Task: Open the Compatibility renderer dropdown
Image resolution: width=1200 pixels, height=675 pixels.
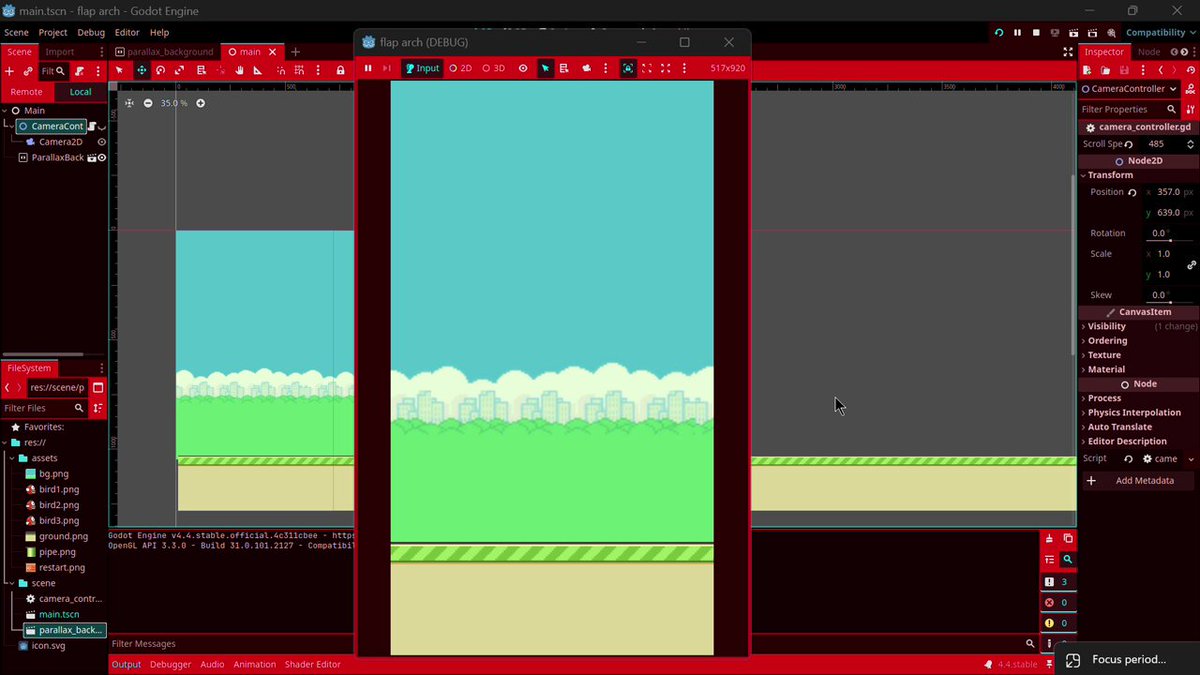Action: [x=1160, y=32]
